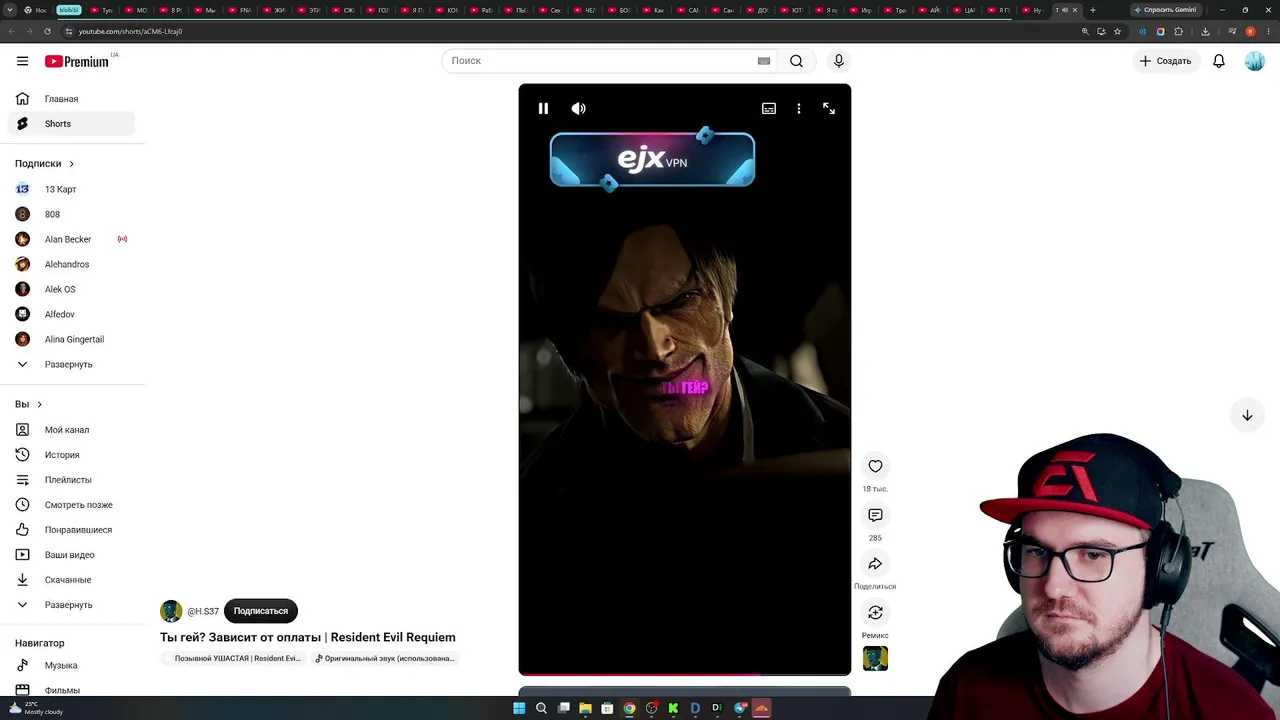This screenshot has width=1280, height=720.
Task: Open 'Ваши видео' in the sidebar
Action: tap(71, 555)
